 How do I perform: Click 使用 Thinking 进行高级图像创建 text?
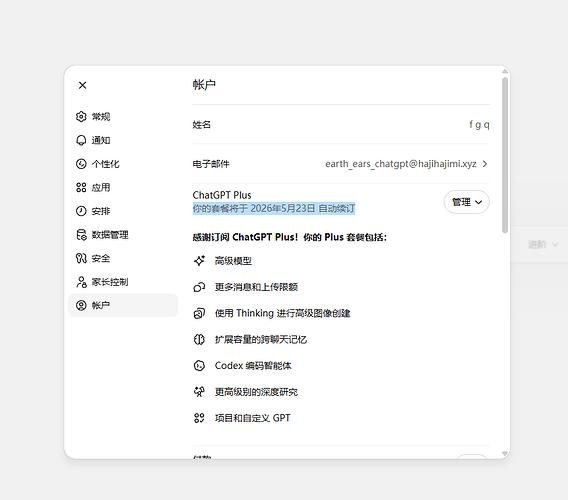(x=283, y=313)
